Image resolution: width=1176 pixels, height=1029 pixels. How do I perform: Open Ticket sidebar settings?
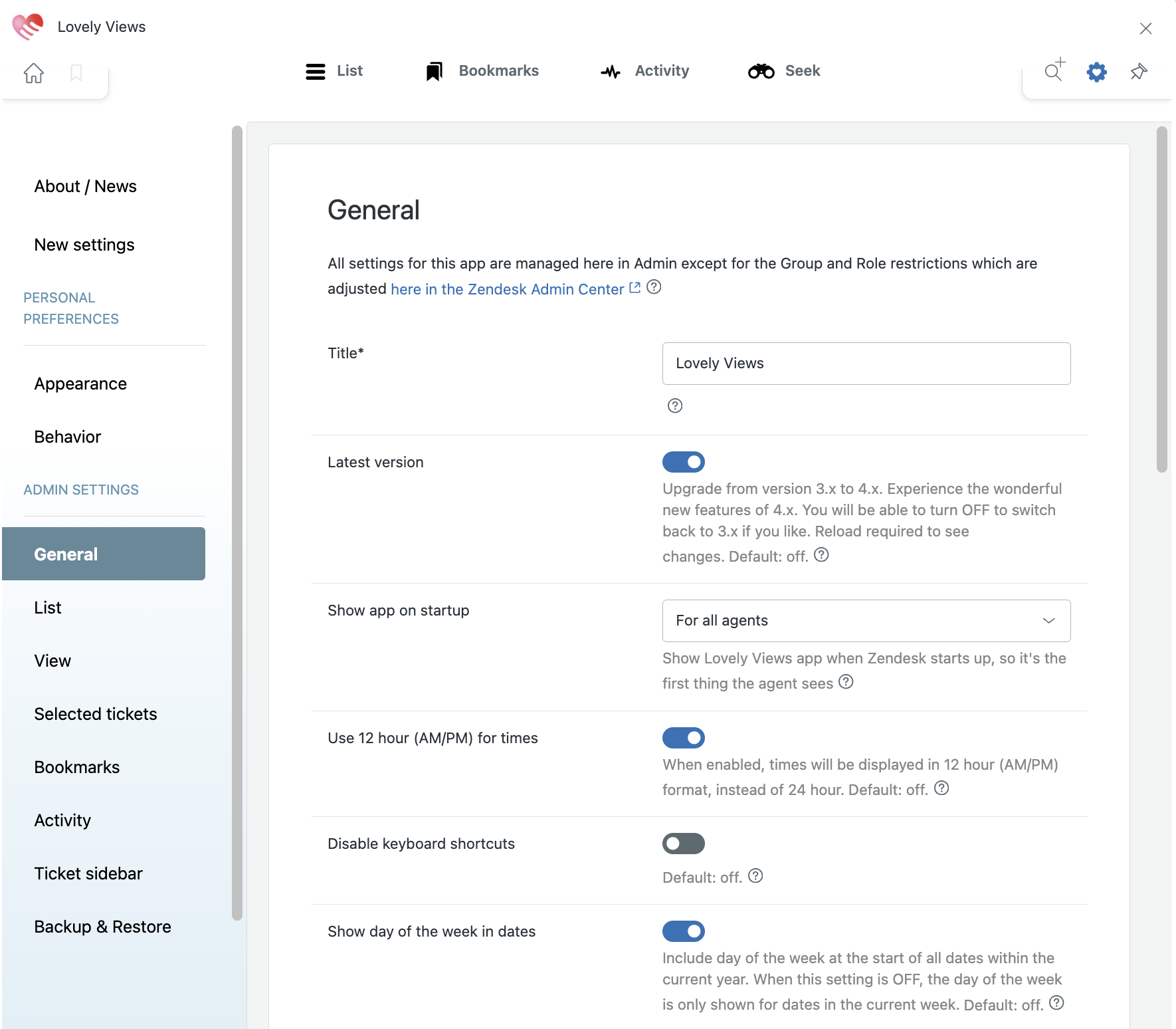(88, 873)
